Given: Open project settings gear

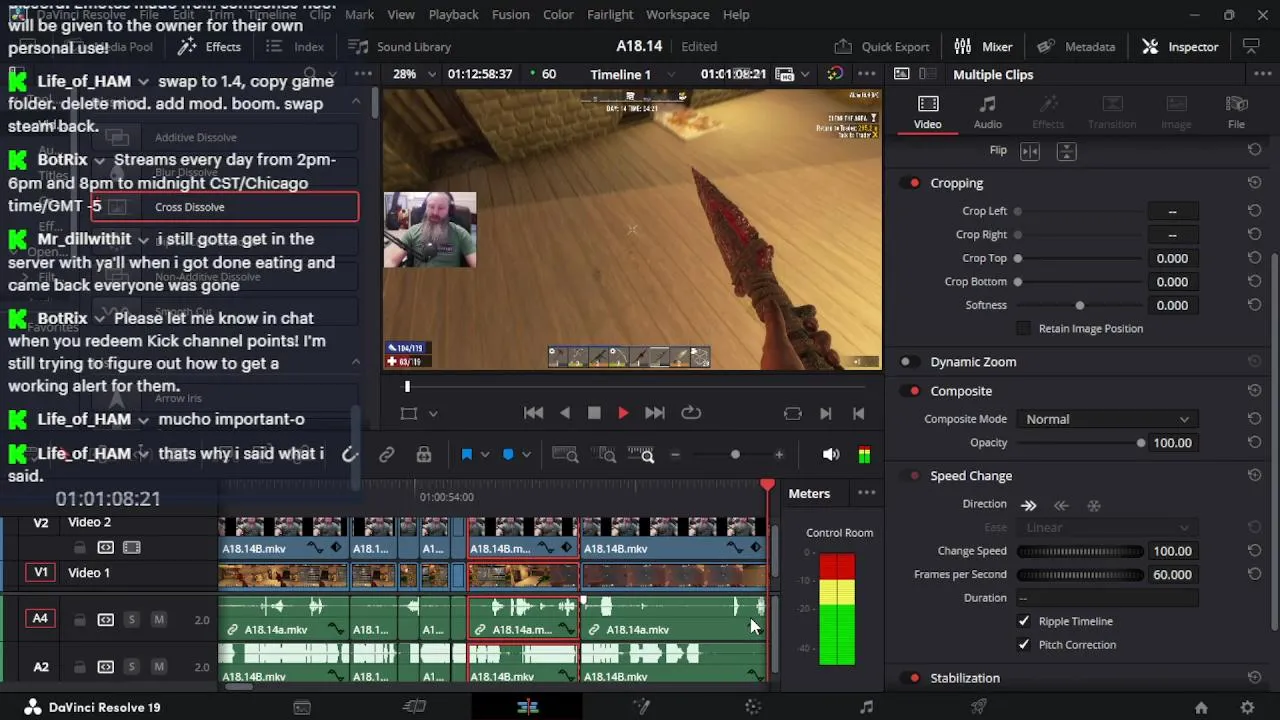Looking at the screenshot, I should tap(1247, 707).
